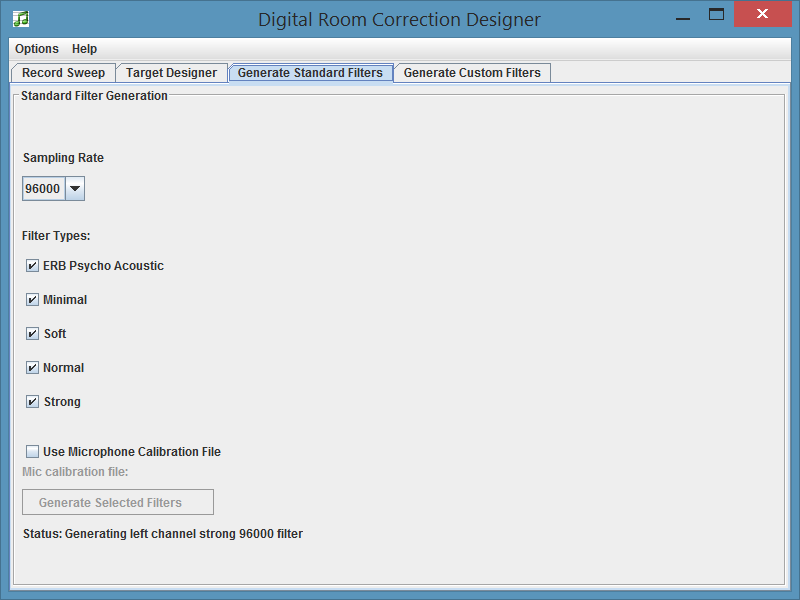Toggle the Normal filter checkbox

click(x=33, y=367)
